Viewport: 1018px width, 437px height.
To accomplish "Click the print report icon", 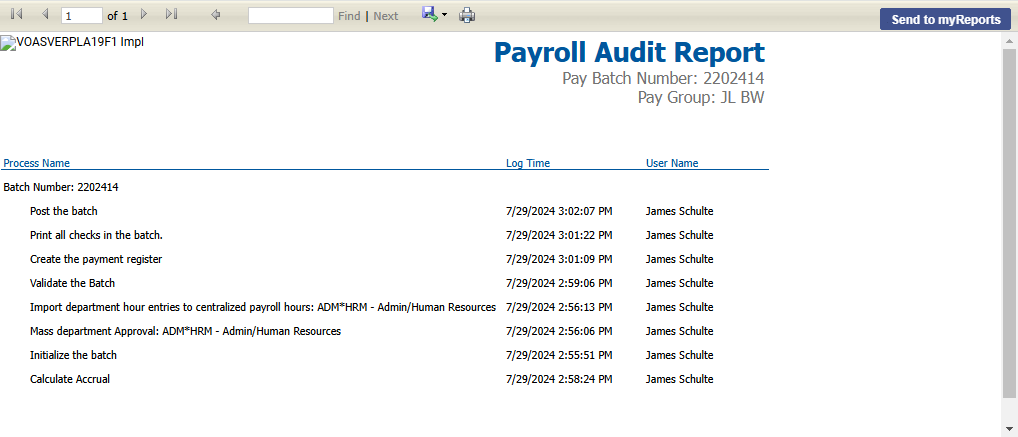I will point(467,15).
